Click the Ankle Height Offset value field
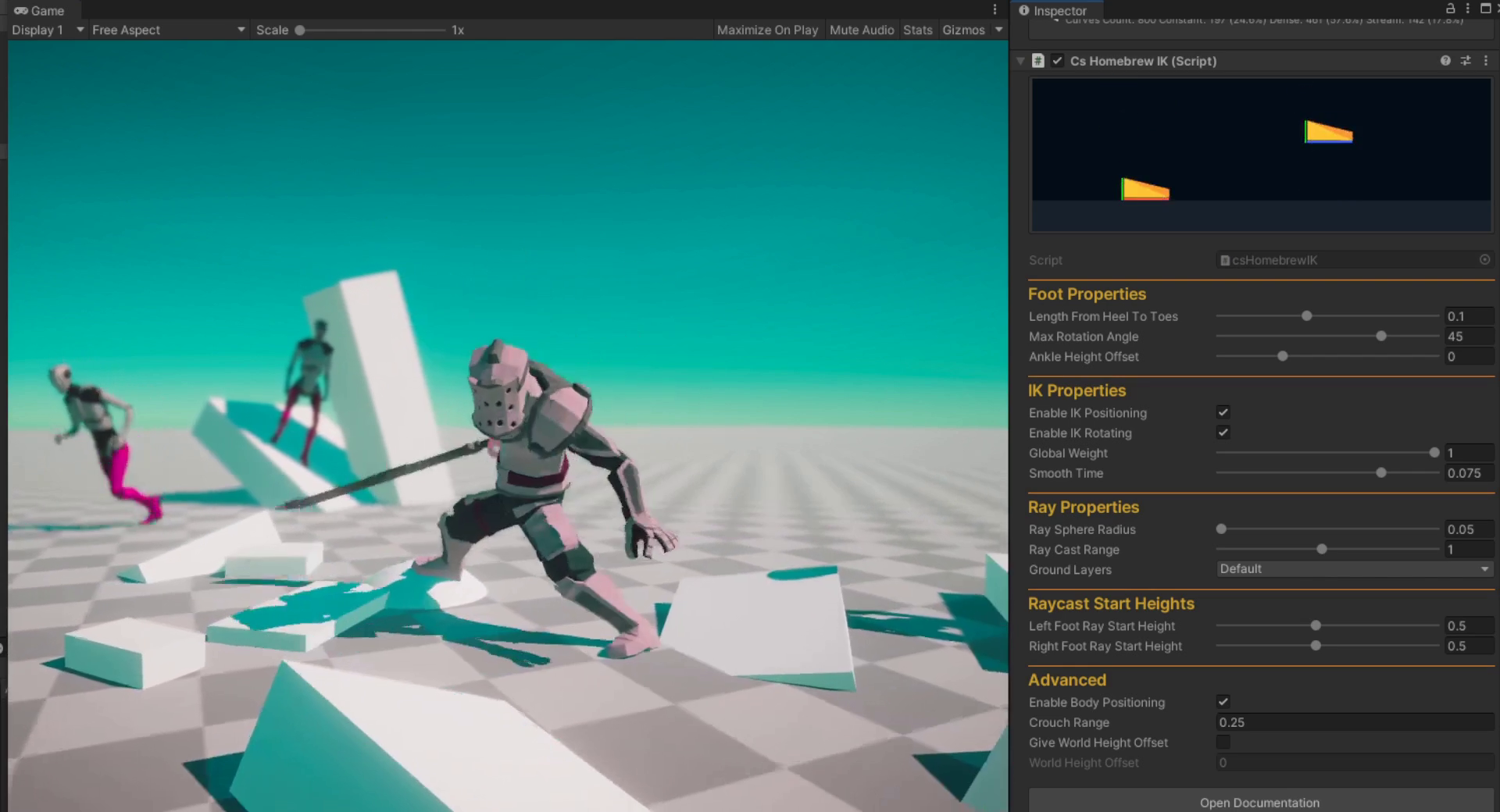1500x812 pixels. coord(1469,357)
